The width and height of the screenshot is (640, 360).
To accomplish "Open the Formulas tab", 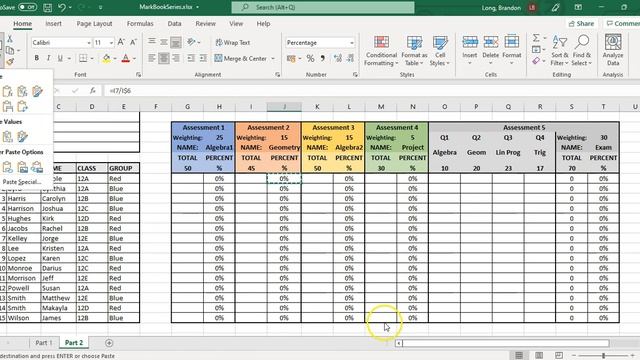I will [x=140, y=24].
